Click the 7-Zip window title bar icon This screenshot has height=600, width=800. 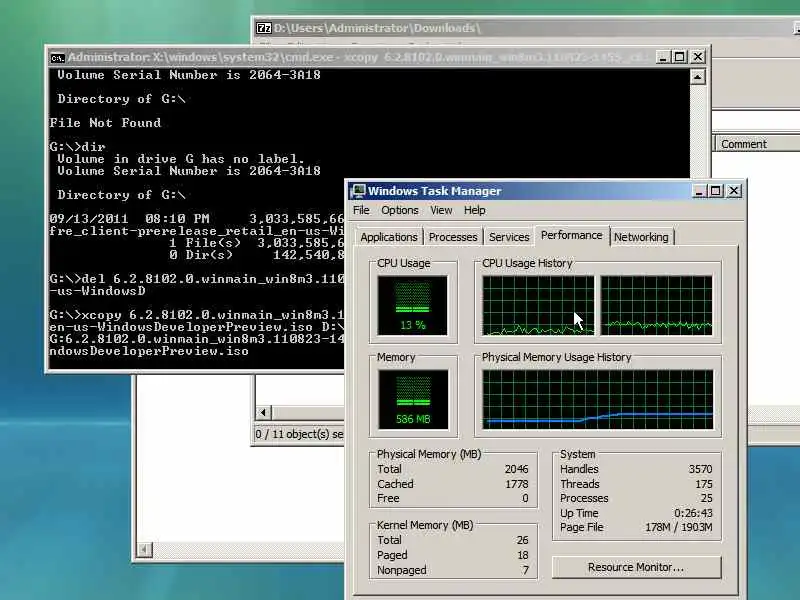pyautogui.click(x=263, y=28)
